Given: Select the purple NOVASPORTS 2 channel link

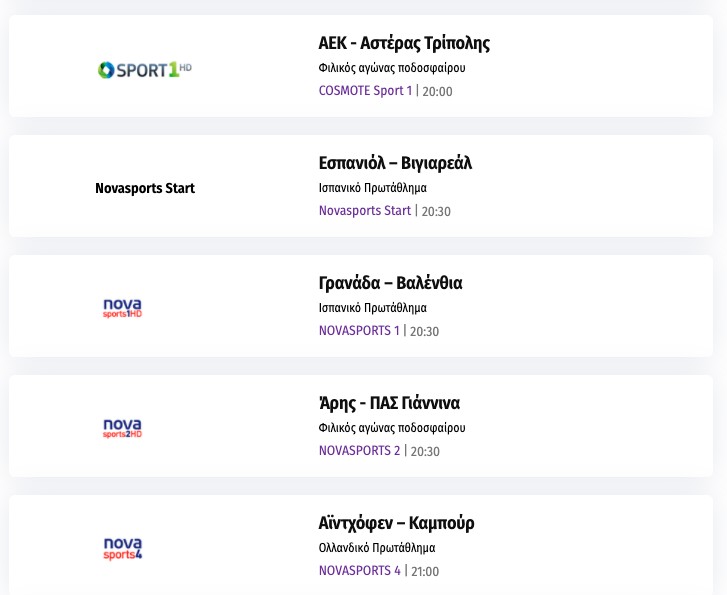Looking at the screenshot, I should click(x=359, y=451).
